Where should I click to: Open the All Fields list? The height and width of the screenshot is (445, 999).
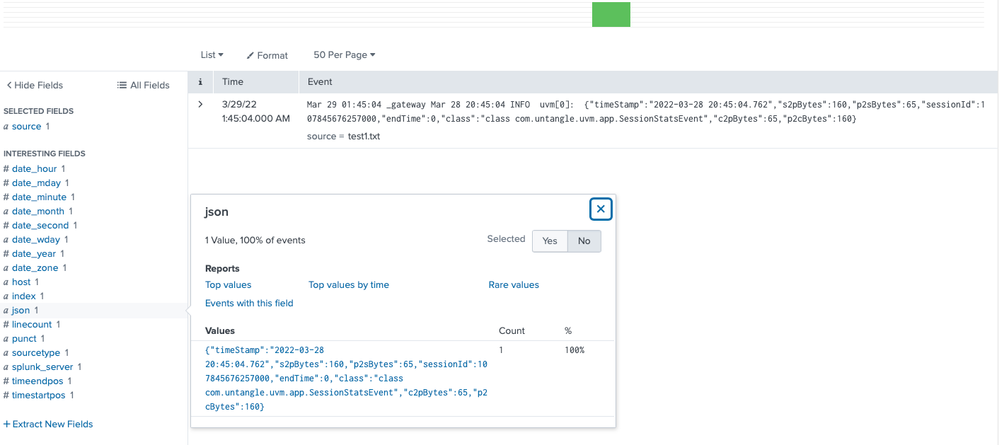point(143,85)
